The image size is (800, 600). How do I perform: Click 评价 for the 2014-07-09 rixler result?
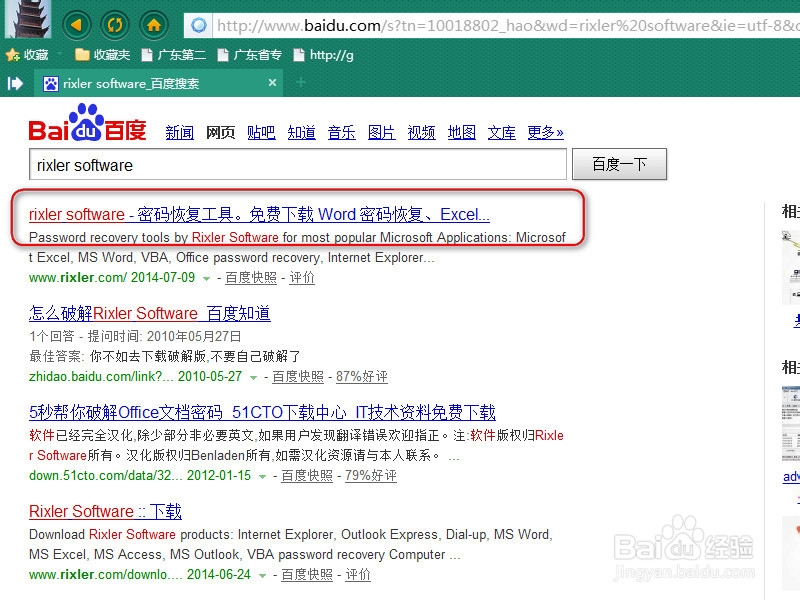(x=302, y=278)
